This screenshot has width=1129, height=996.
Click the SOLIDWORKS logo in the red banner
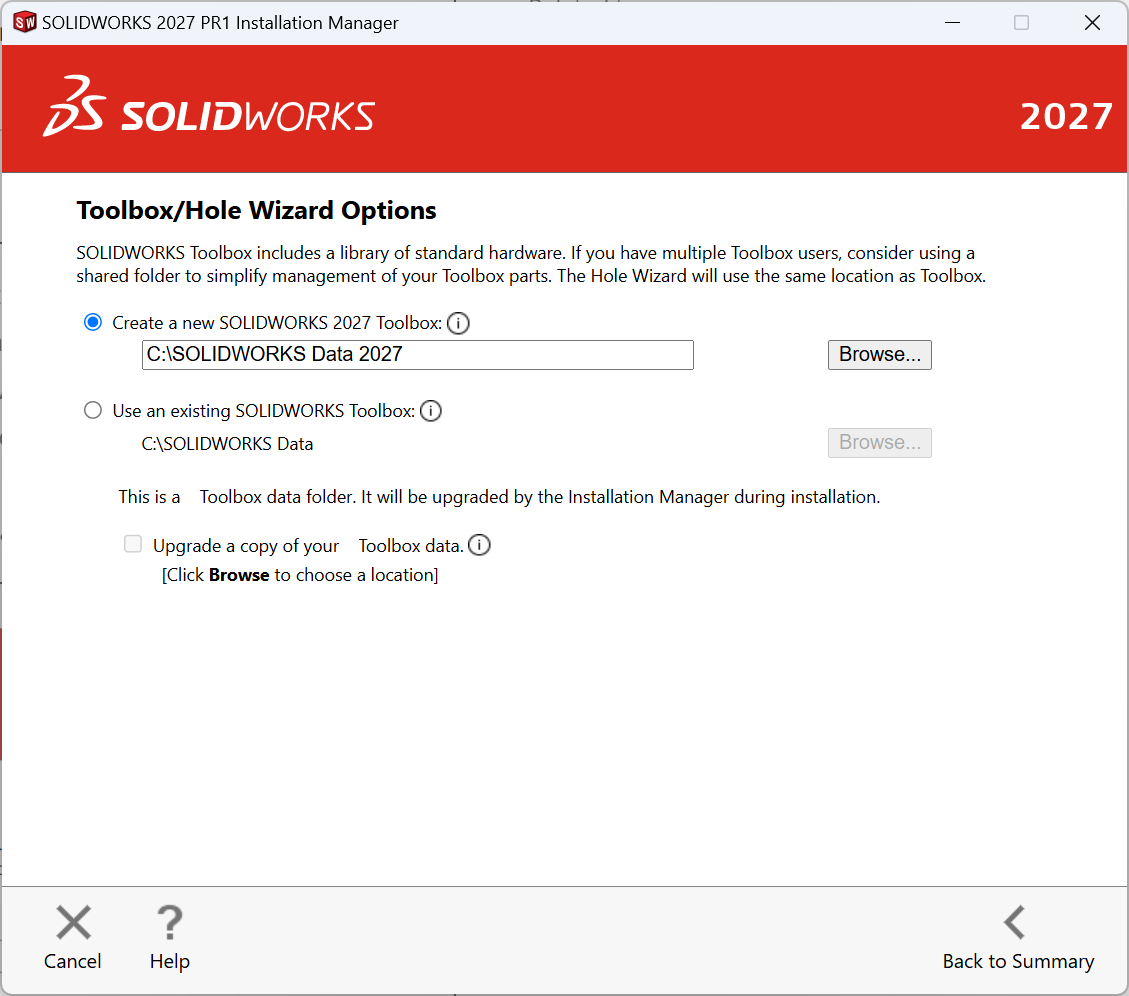pos(209,107)
